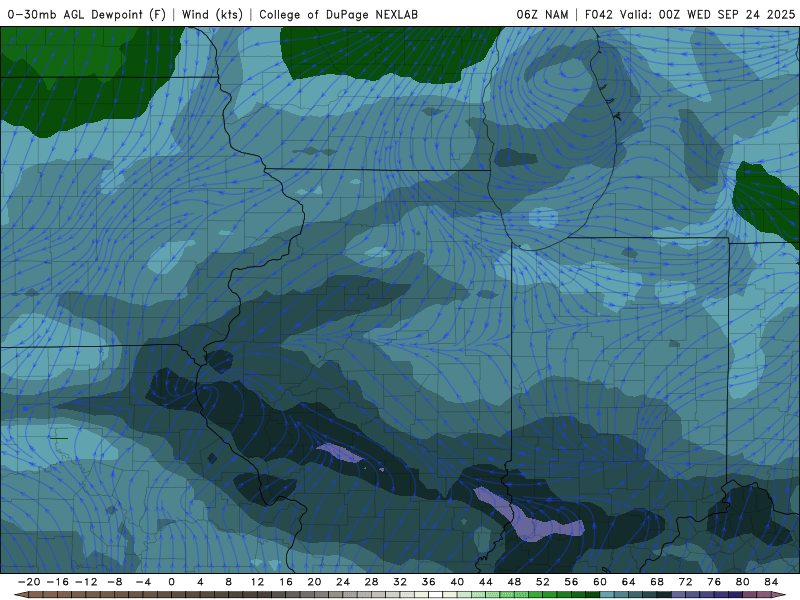Click the 56 value on the color scale
The width and height of the screenshot is (800, 600).
point(571,582)
